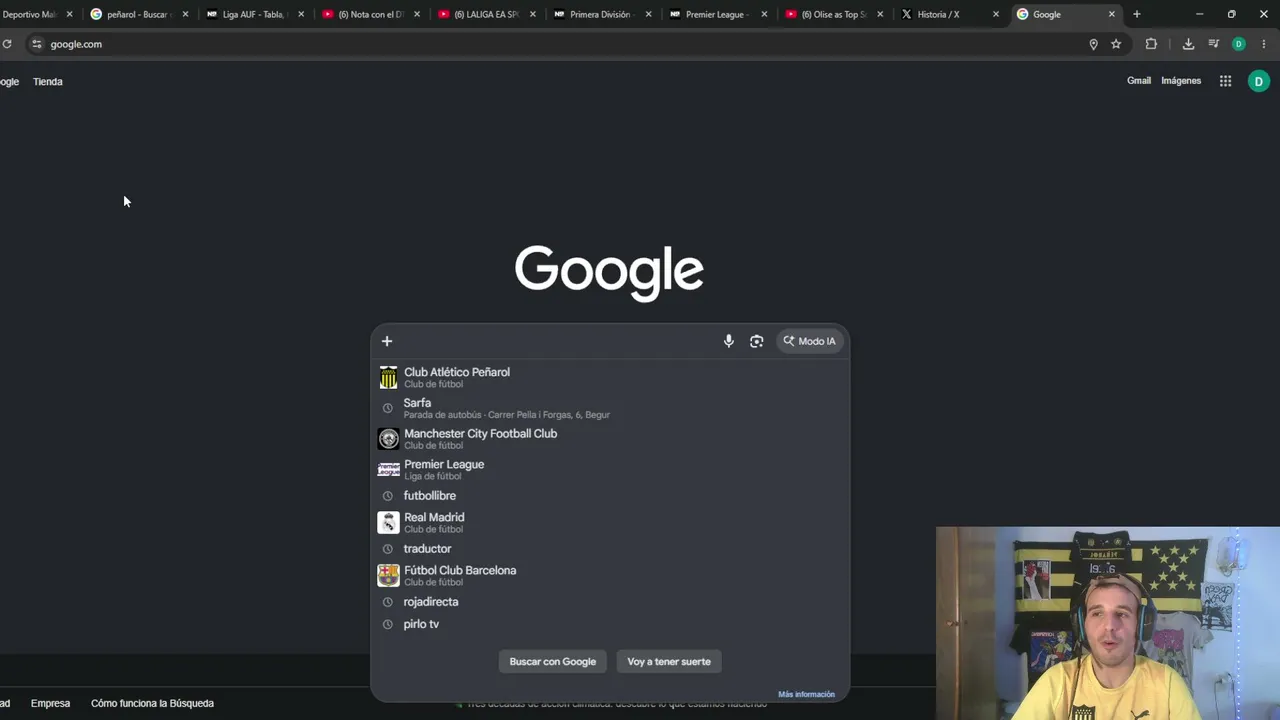Select the 'Real Madrid' suggestion
Screen dimensions: 1280x720
click(610, 522)
